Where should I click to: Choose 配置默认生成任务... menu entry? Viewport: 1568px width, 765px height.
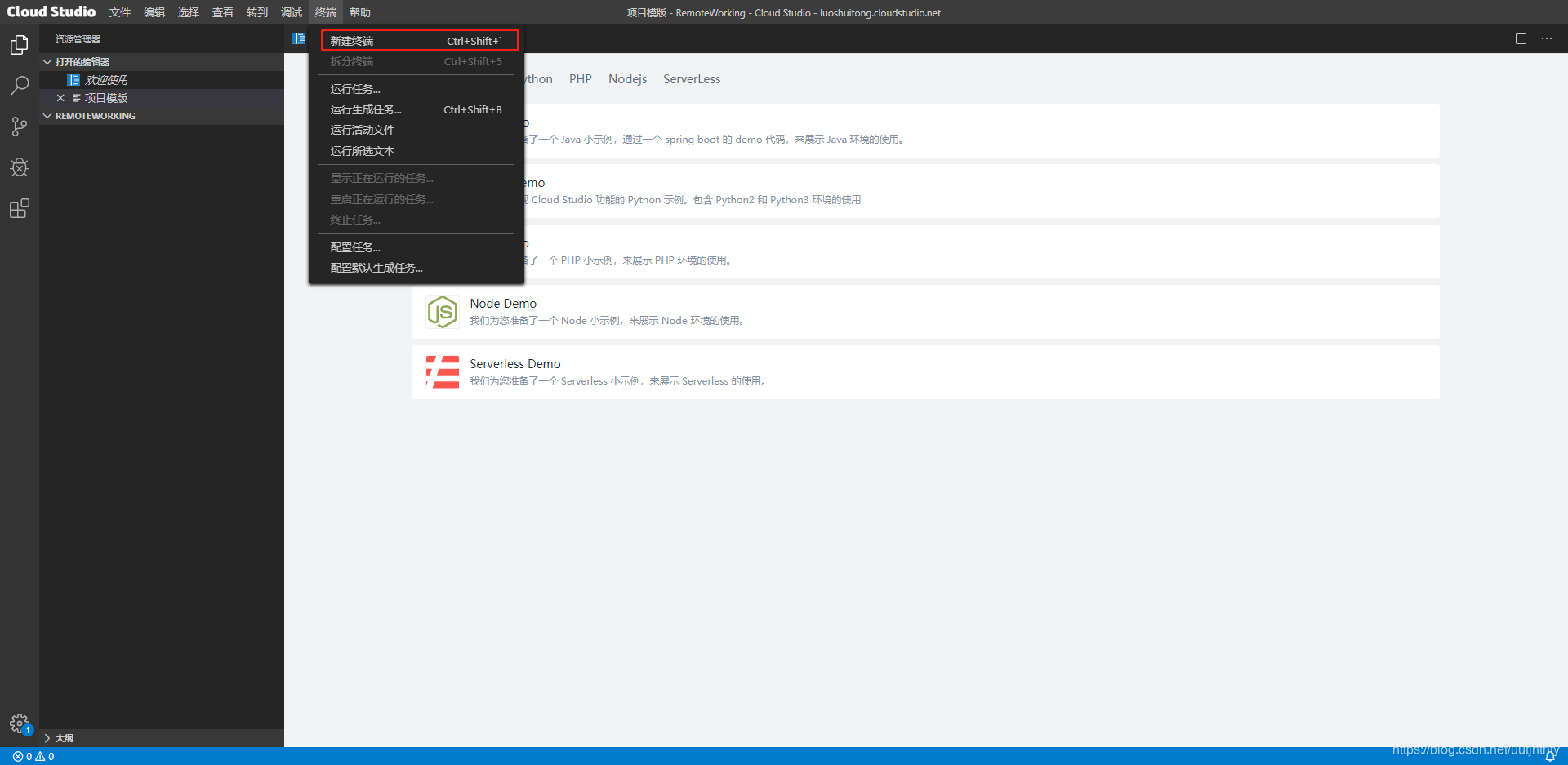[x=416, y=268]
